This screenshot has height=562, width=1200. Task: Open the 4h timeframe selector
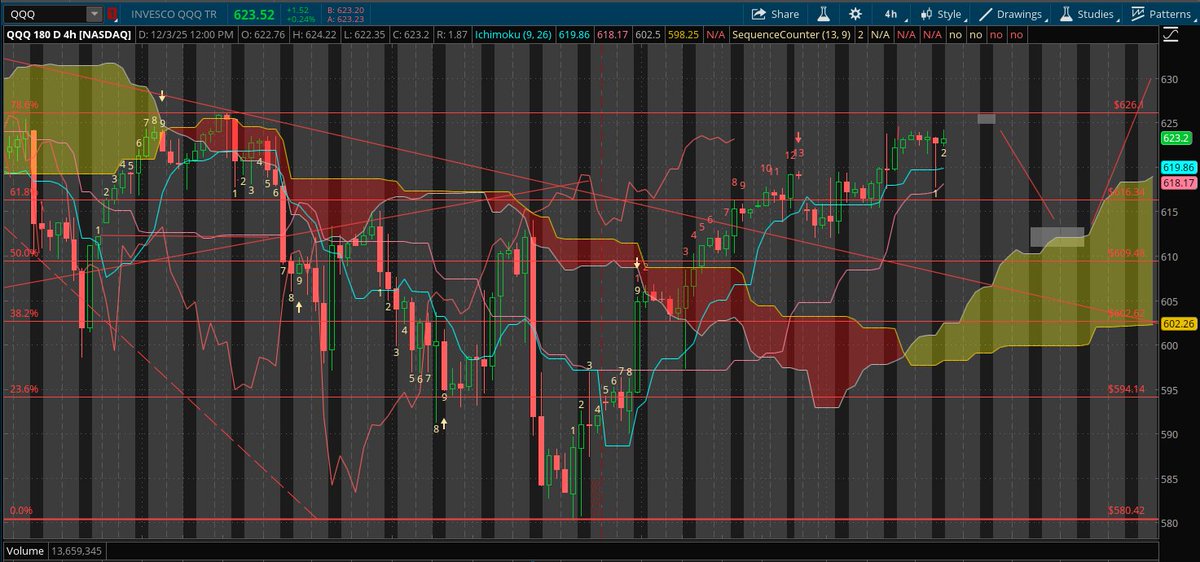click(890, 14)
